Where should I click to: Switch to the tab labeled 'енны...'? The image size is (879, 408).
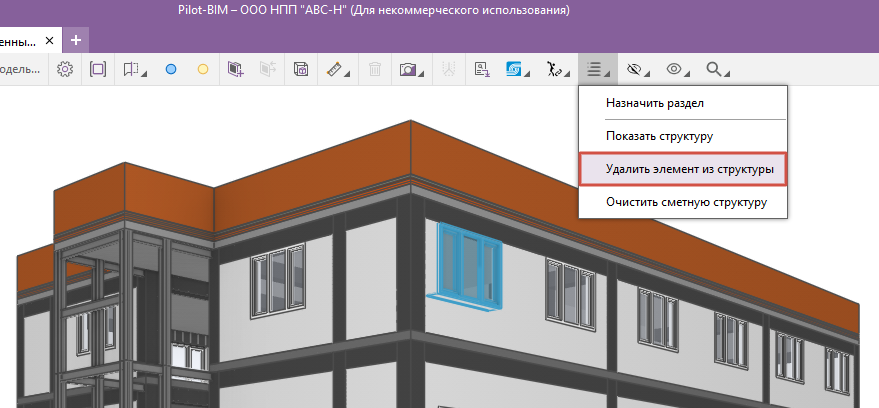coord(18,41)
